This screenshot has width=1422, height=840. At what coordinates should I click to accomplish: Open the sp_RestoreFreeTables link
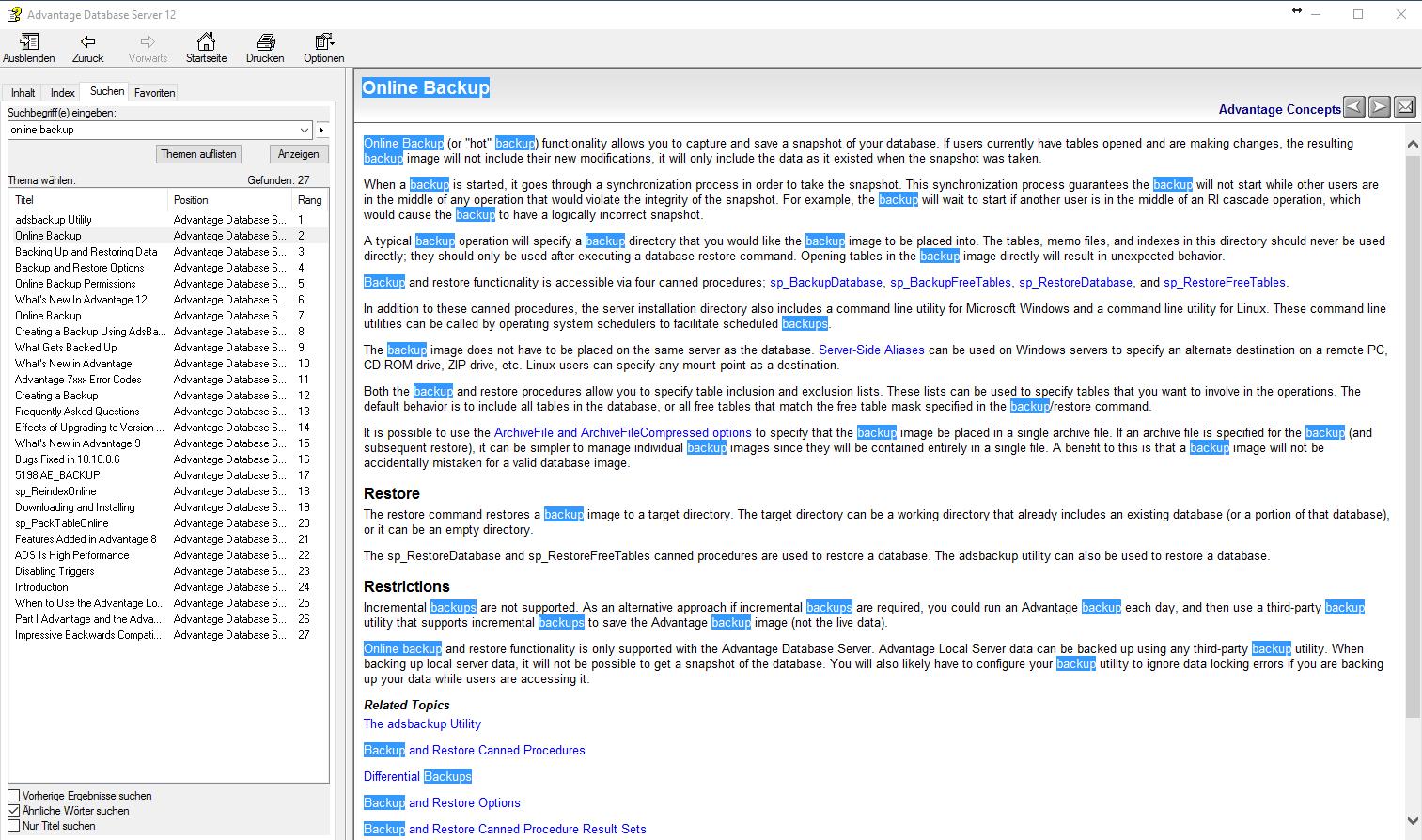pos(1225,283)
